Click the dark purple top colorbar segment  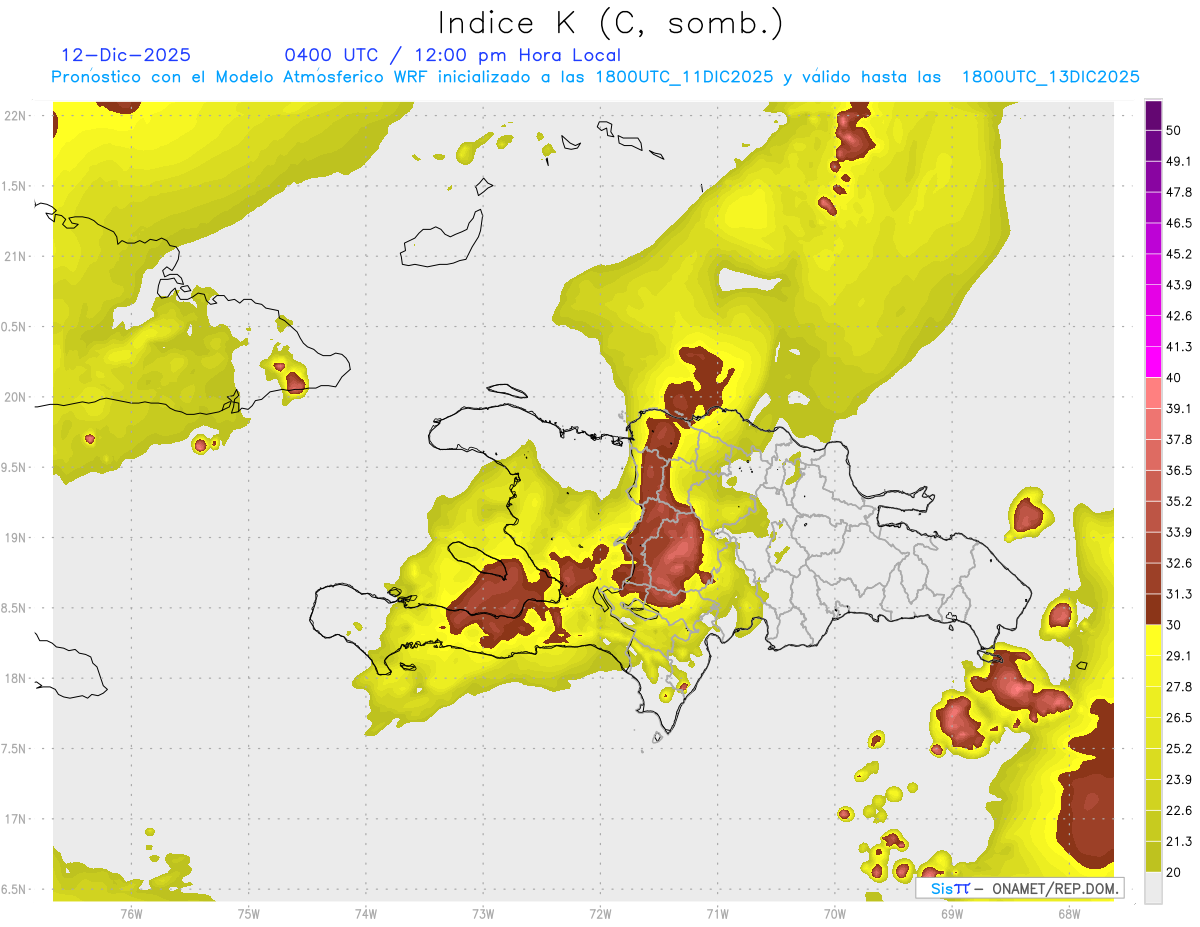1153,114
